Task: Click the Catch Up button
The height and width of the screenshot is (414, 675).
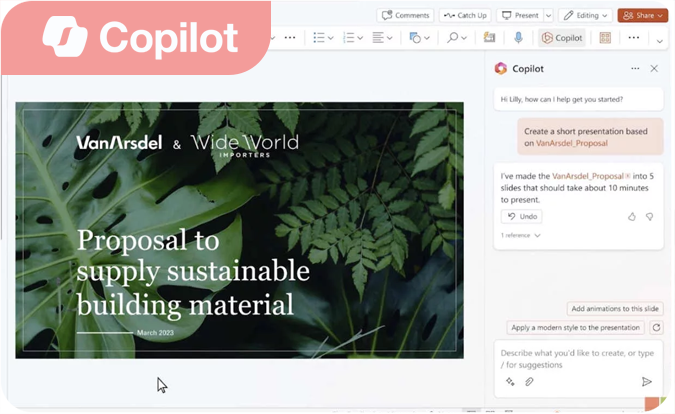Action: [x=465, y=15]
